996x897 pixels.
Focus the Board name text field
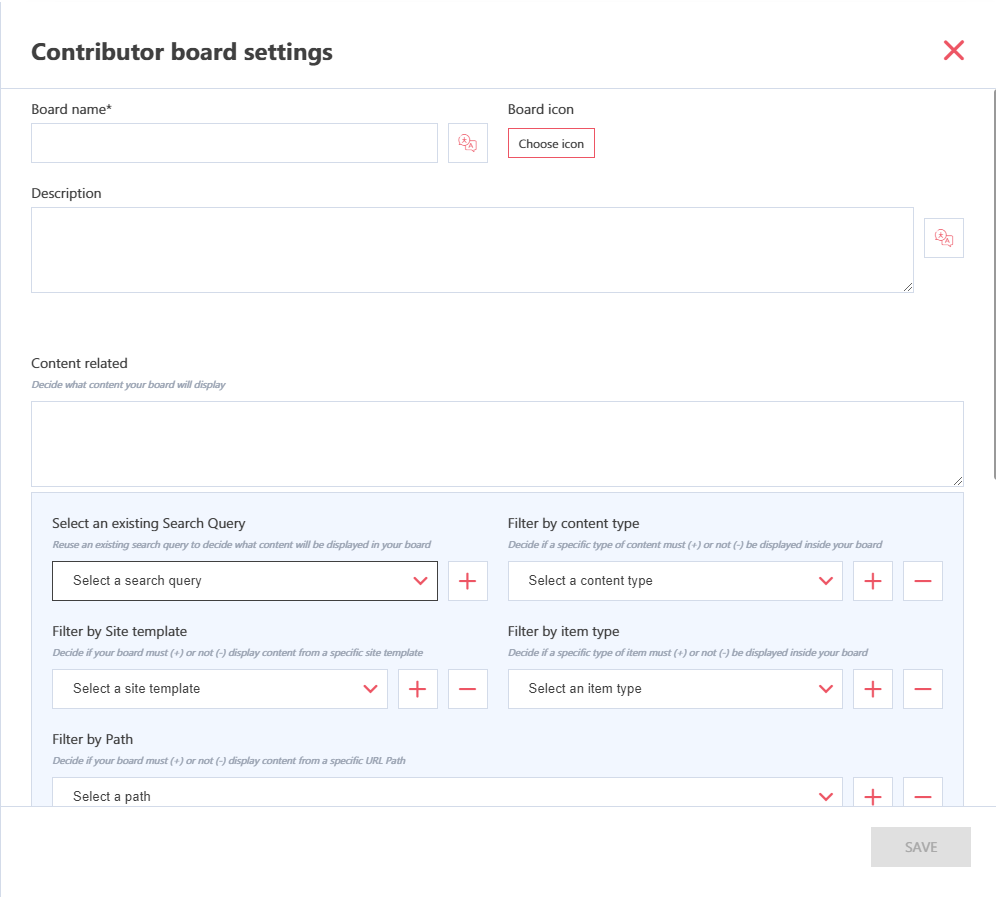tap(234, 143)
